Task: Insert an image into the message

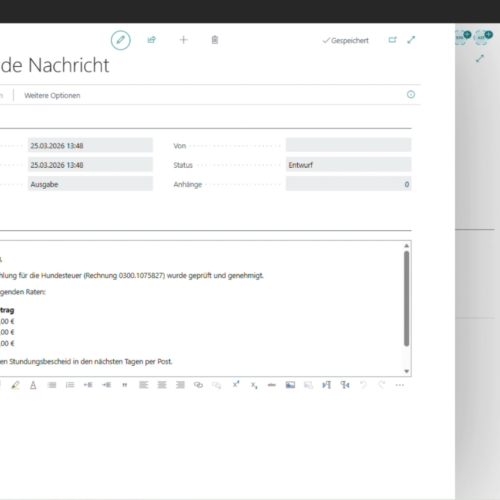Action: point(290,385)
